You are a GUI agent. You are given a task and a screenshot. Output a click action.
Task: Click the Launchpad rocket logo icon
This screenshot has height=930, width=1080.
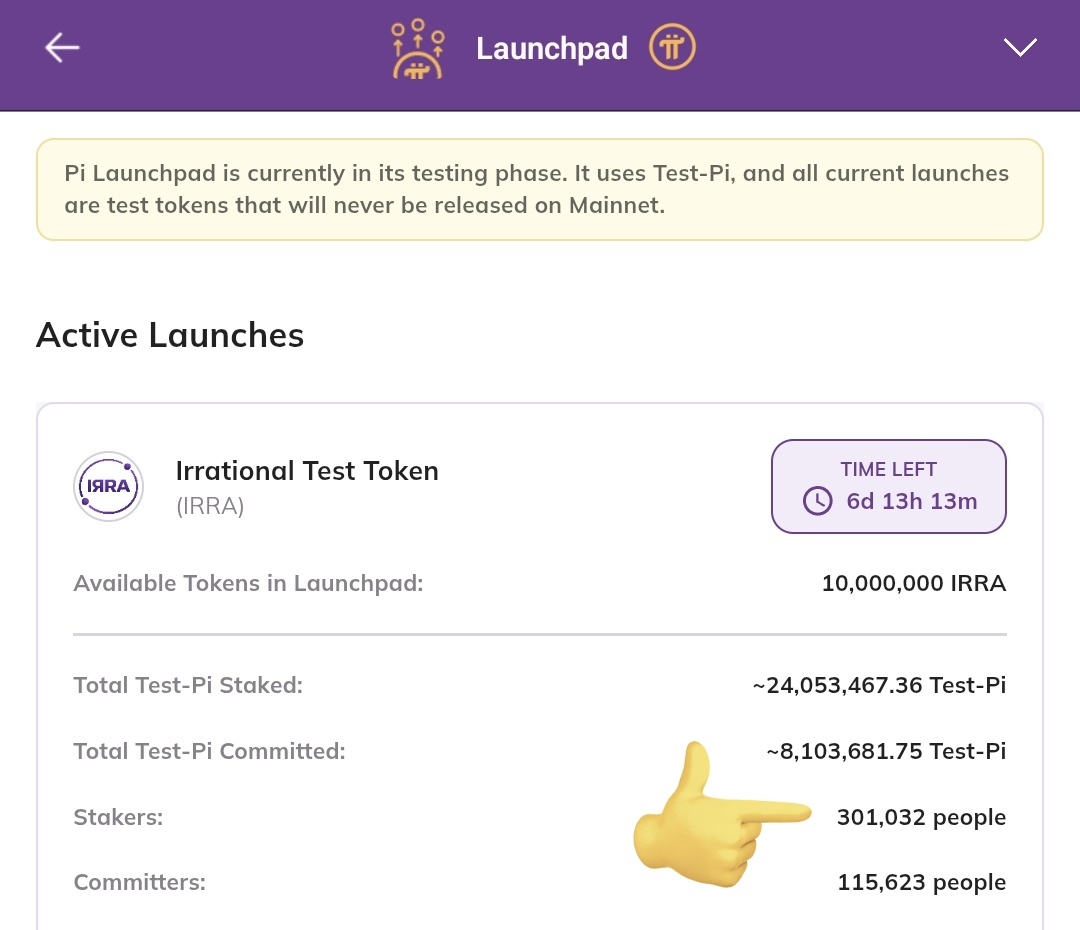(417, 49)
